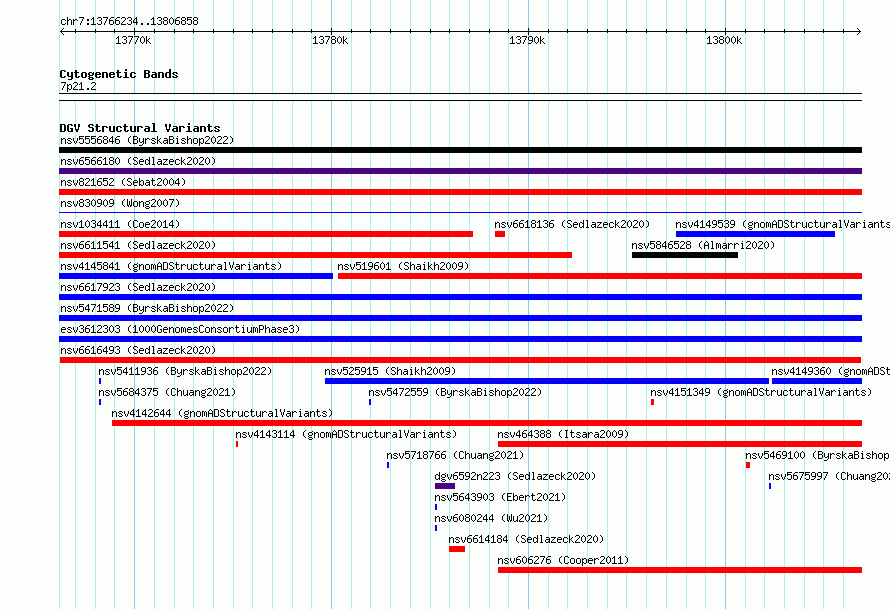Click the red nsv464388 Itsara2009 bar
Image resolution: width=890 pixels, height=609 pixels.
680,444
